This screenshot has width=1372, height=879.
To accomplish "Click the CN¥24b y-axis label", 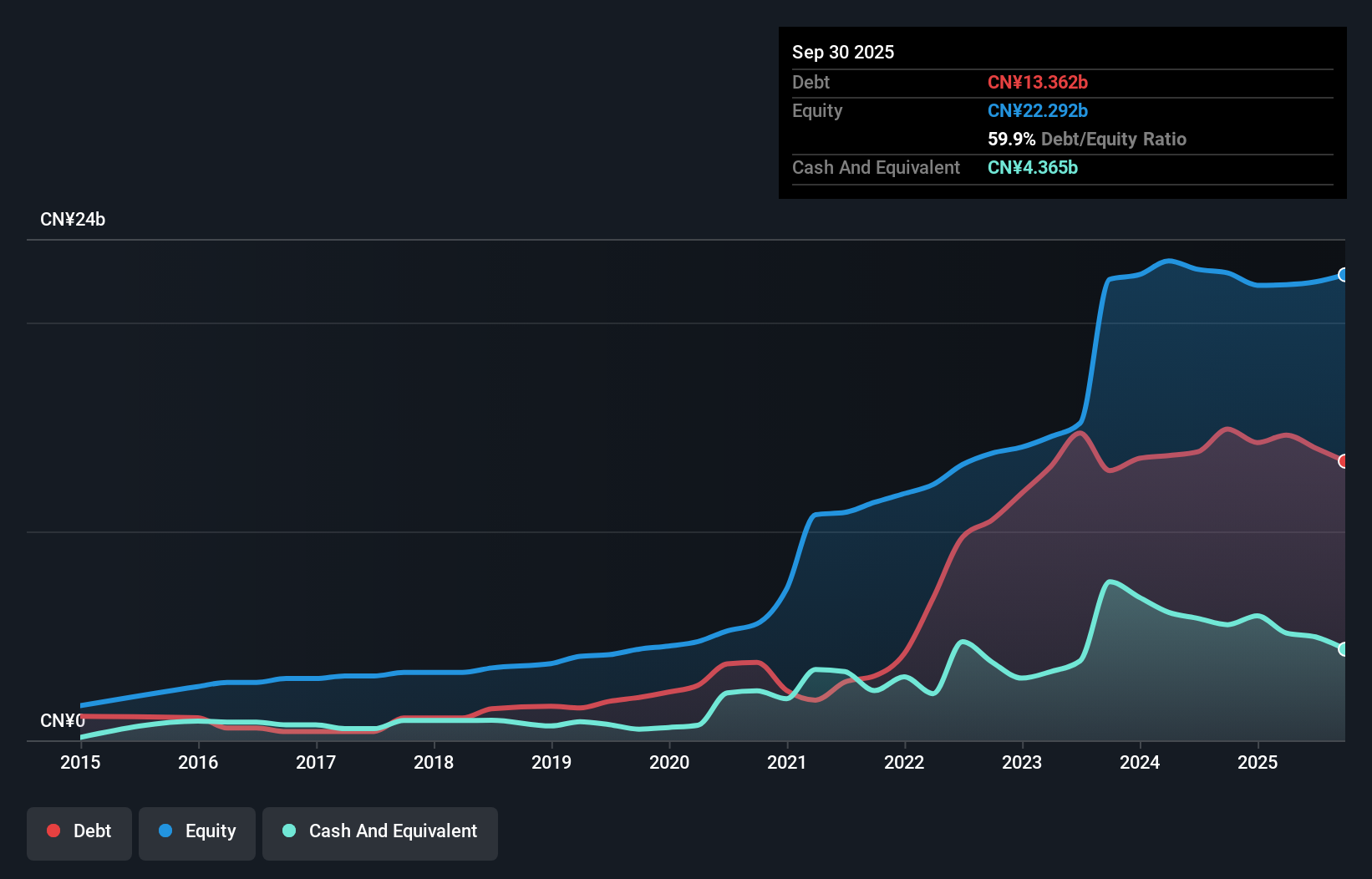I will (74, 219).
